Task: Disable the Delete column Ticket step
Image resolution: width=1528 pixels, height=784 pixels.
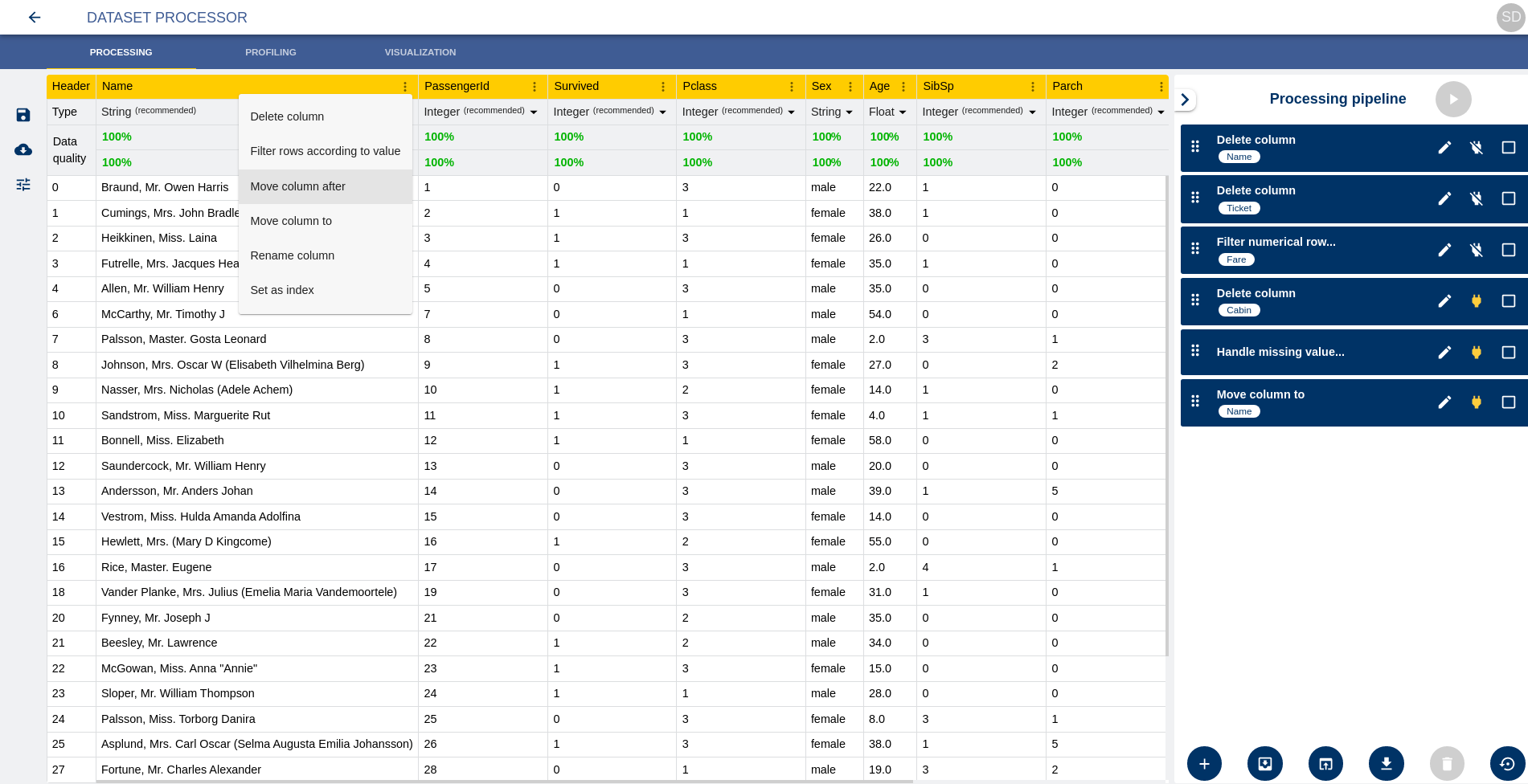Action: pyautogui.click(x=1477, y=198)
